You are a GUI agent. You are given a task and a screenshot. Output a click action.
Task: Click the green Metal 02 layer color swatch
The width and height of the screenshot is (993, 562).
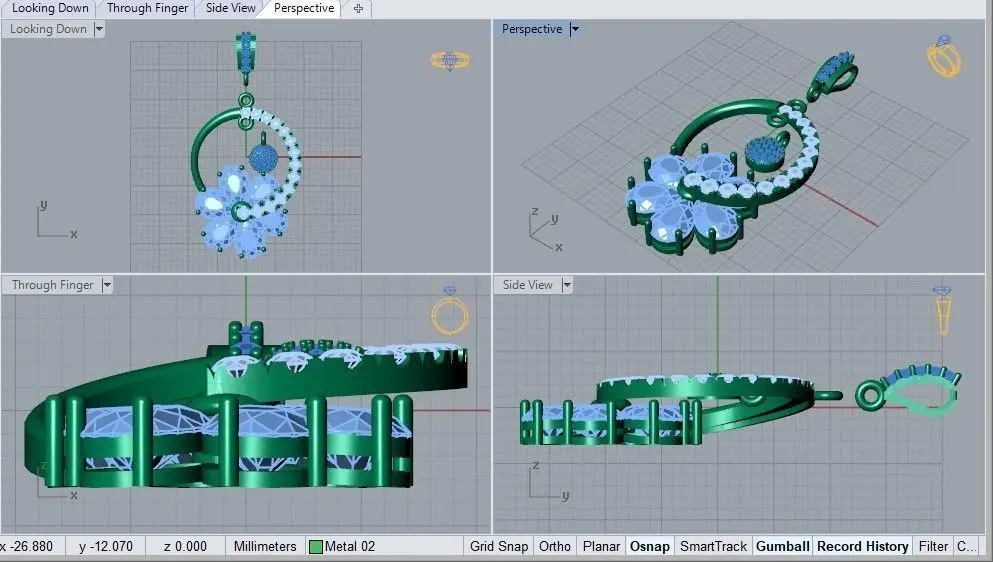coord(315,547)
